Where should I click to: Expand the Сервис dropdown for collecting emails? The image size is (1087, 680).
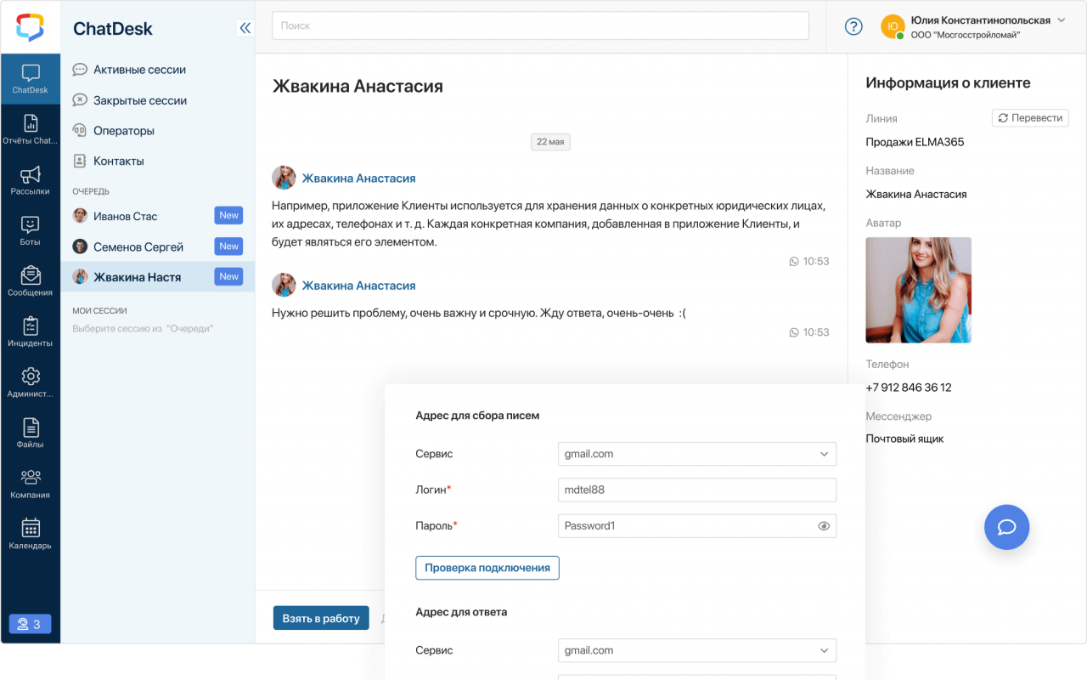(696, 454)
